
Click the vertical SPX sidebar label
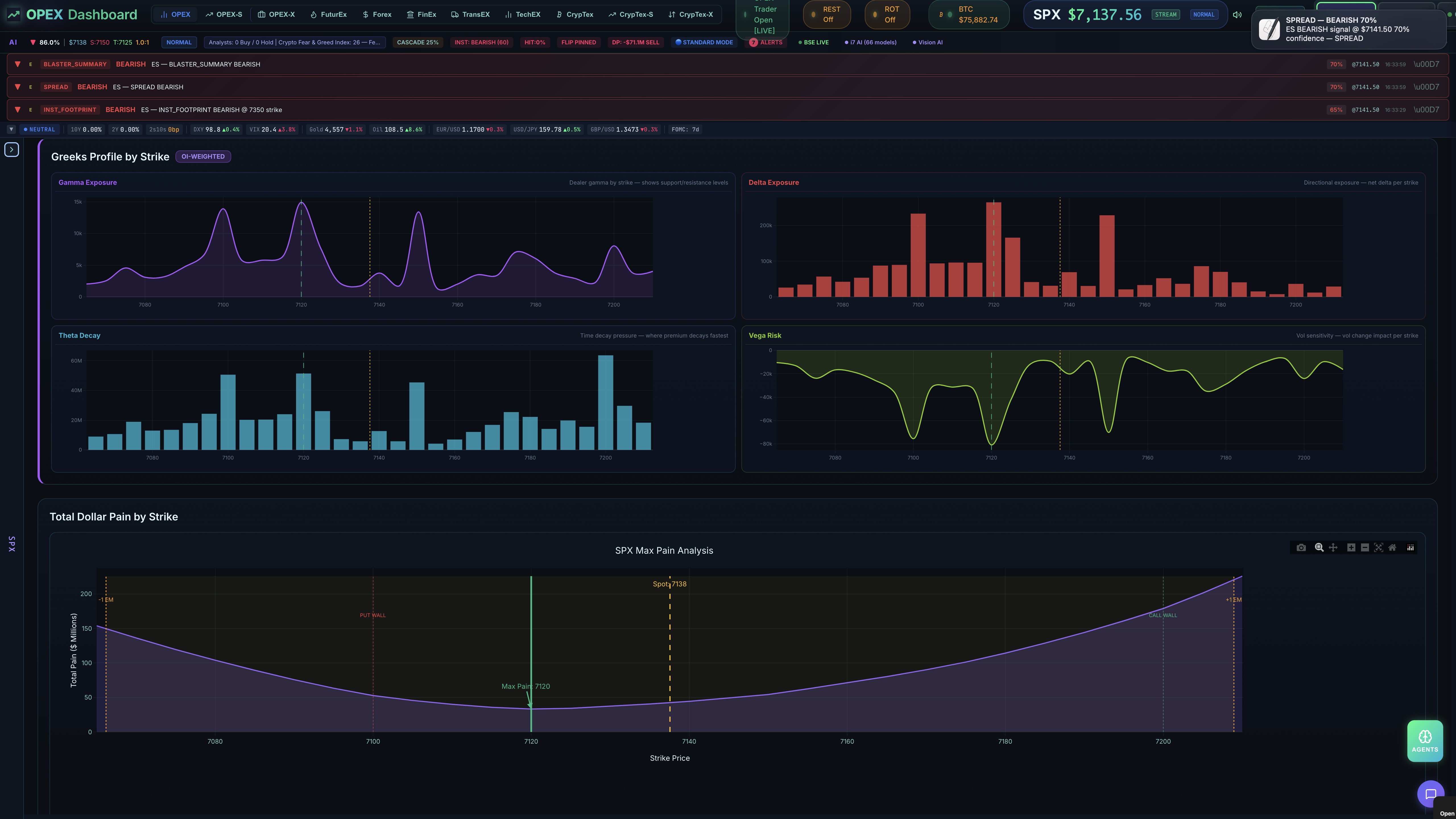pyautogui.click(x=12, y=544)
